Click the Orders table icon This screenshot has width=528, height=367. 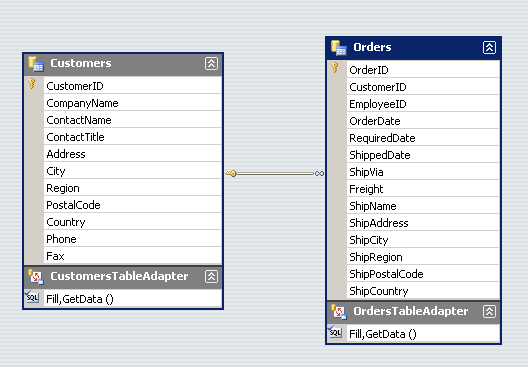(x=339, y=47)
